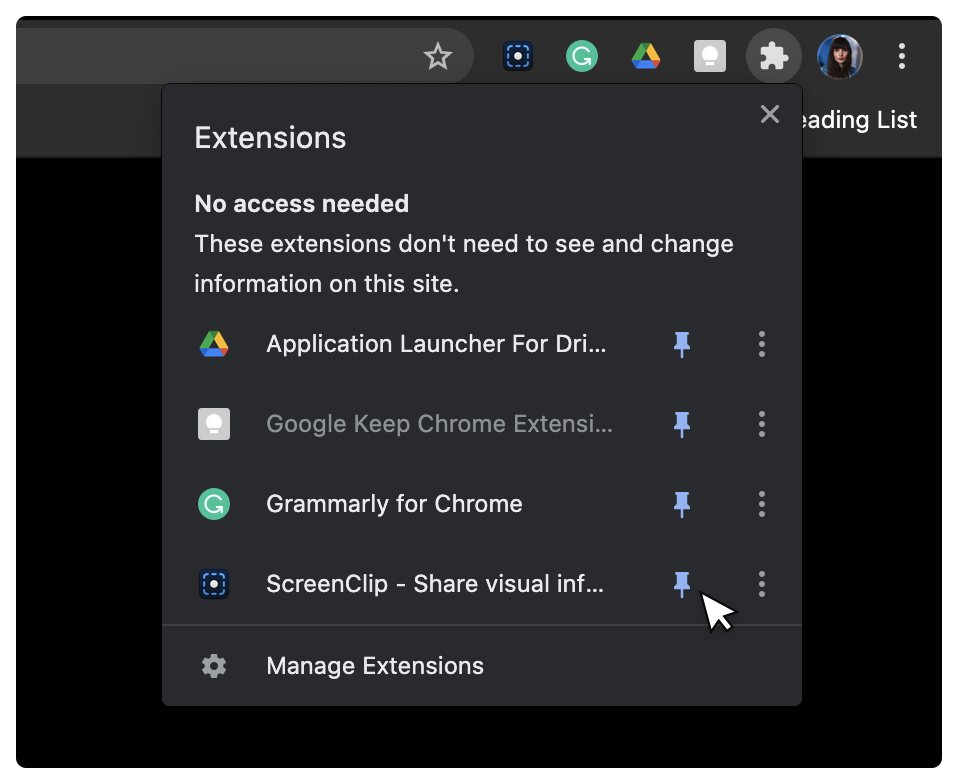
Task: Open more actions for Application Launcher For Drive
Action: (762, 344)
